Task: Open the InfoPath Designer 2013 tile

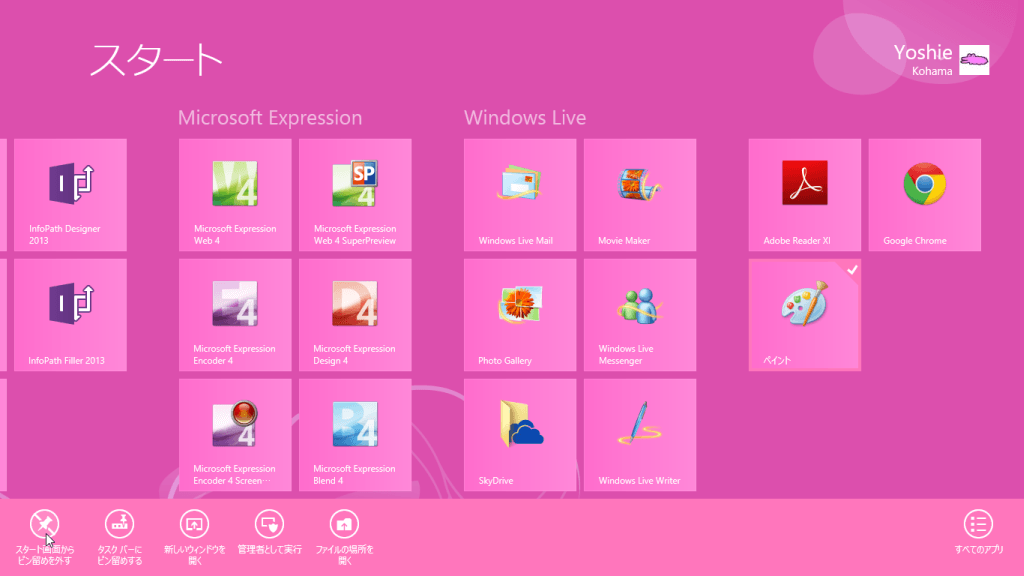Action: click(71, 195)
